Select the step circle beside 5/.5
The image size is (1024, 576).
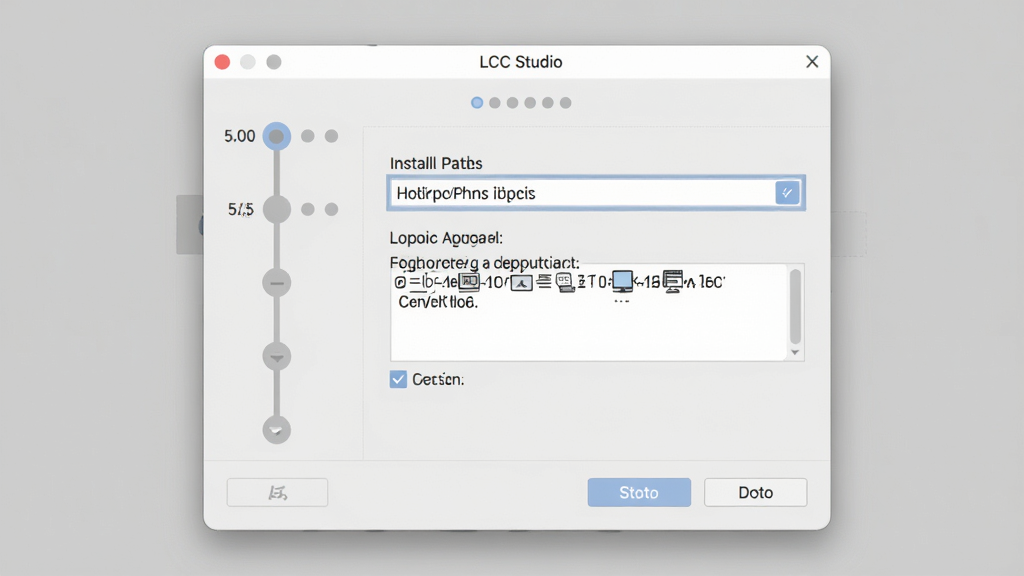click(x=277, y=209)
